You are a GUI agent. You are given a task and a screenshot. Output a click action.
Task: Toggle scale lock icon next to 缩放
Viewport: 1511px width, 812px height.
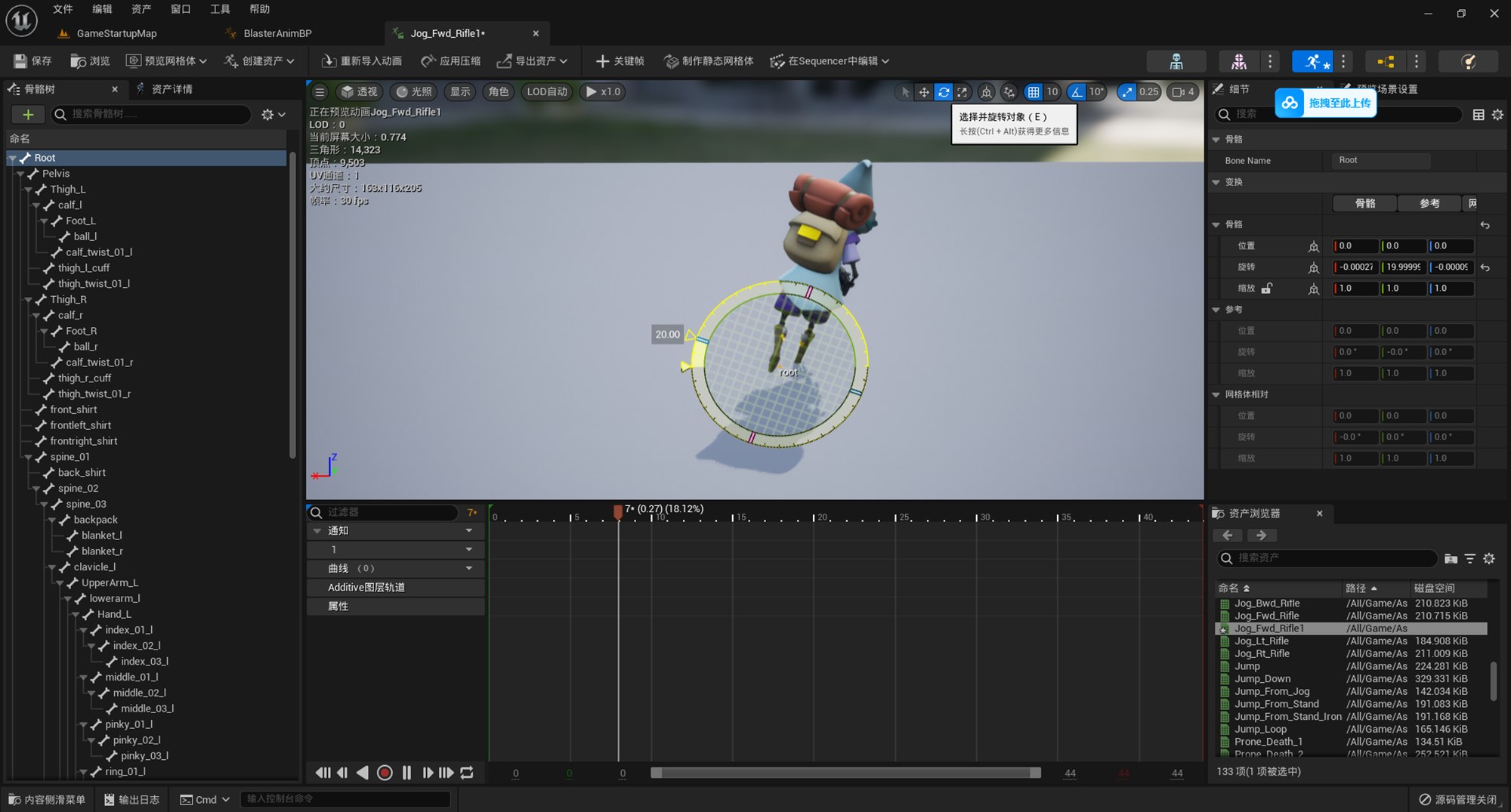point(1267,289)
